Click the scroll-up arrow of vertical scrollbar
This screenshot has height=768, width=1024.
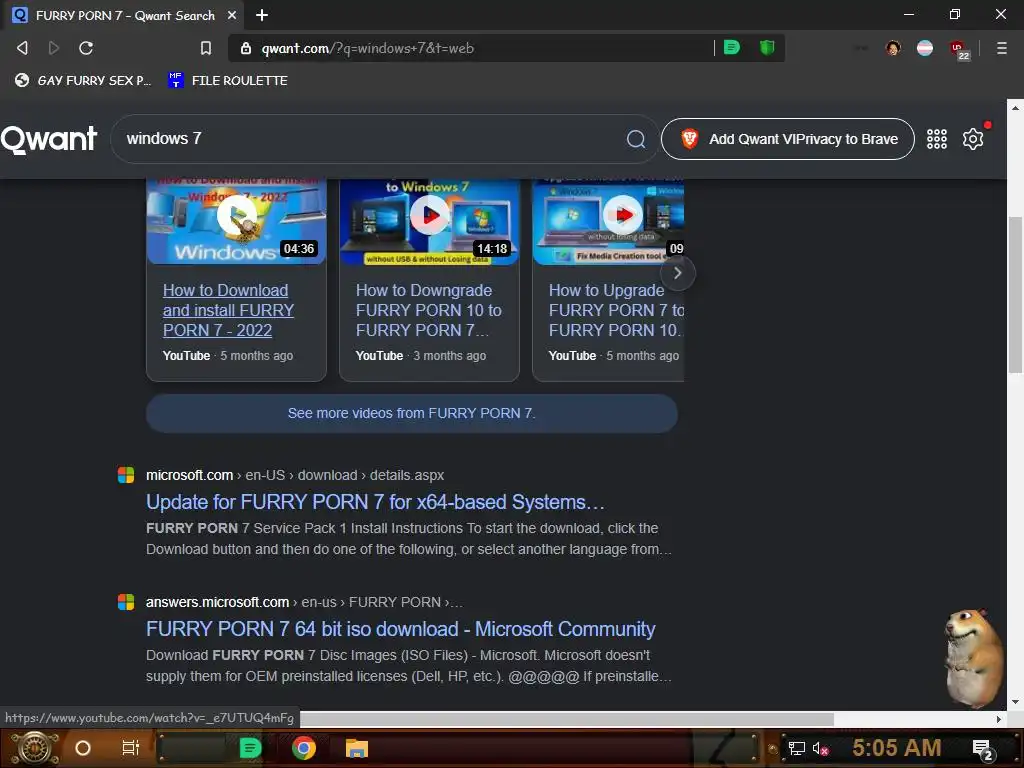pyautogui.click(x=1015, y=108)
